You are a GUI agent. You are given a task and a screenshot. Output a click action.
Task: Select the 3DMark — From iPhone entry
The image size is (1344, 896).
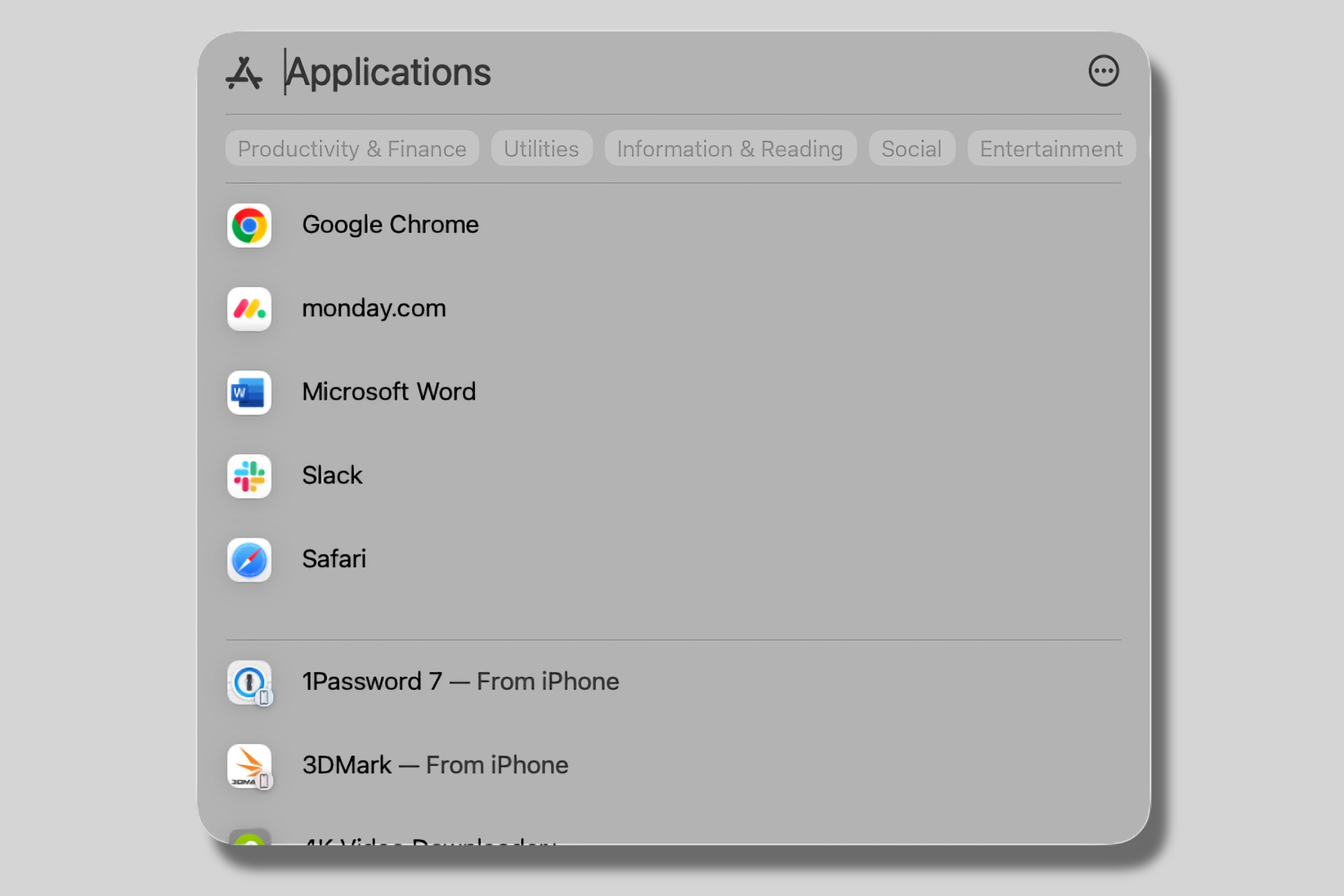pos(435,764)
